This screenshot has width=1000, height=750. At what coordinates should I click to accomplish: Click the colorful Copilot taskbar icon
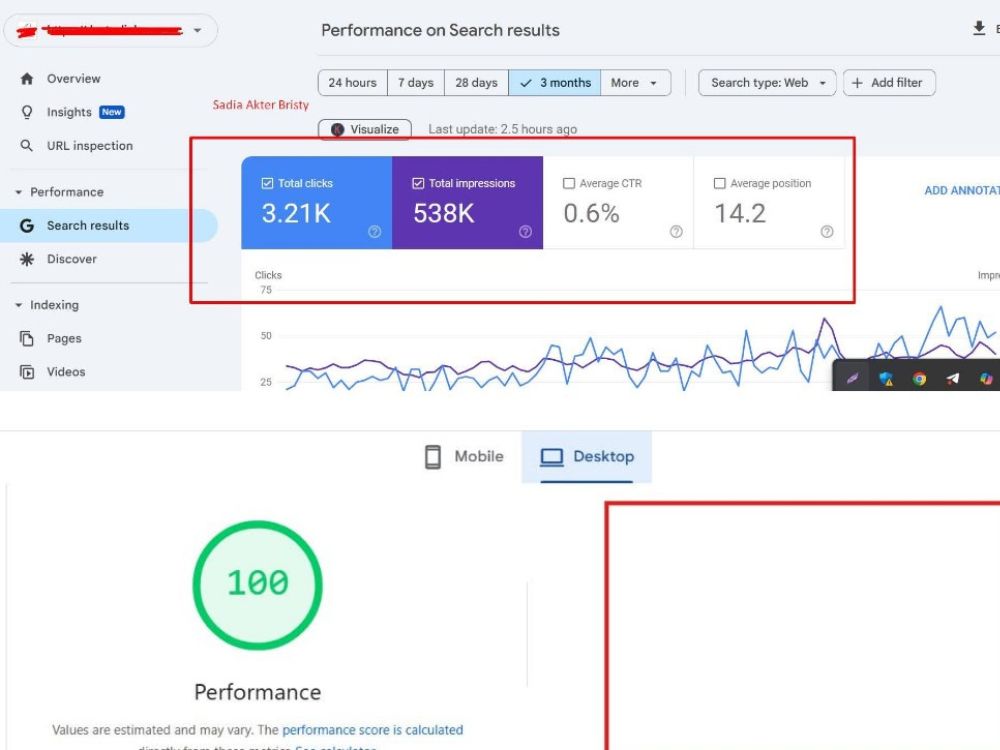click(986, 379)
